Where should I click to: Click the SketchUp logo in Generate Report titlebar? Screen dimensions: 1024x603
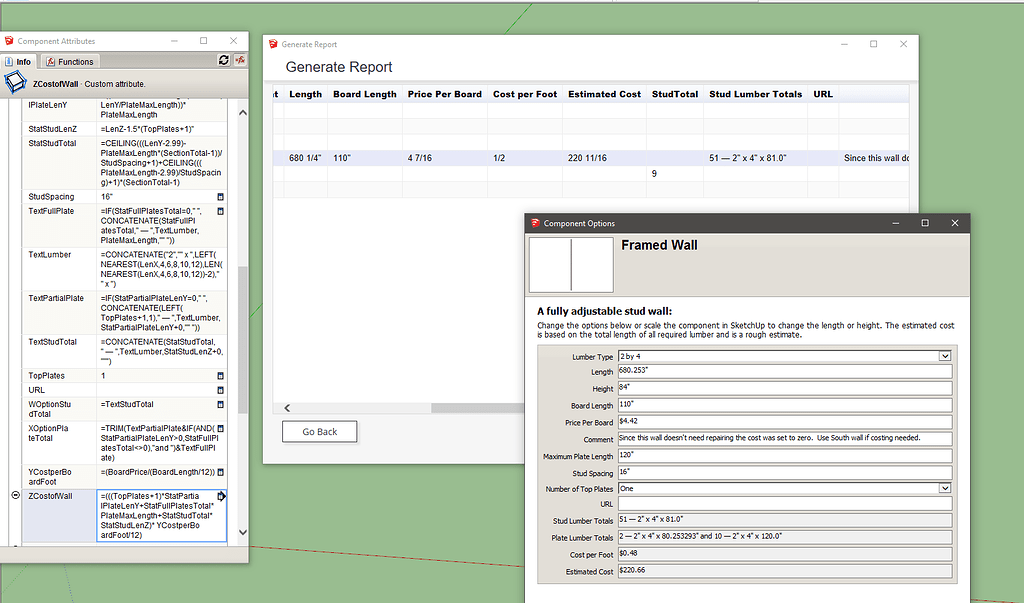[x=271, y=44]
